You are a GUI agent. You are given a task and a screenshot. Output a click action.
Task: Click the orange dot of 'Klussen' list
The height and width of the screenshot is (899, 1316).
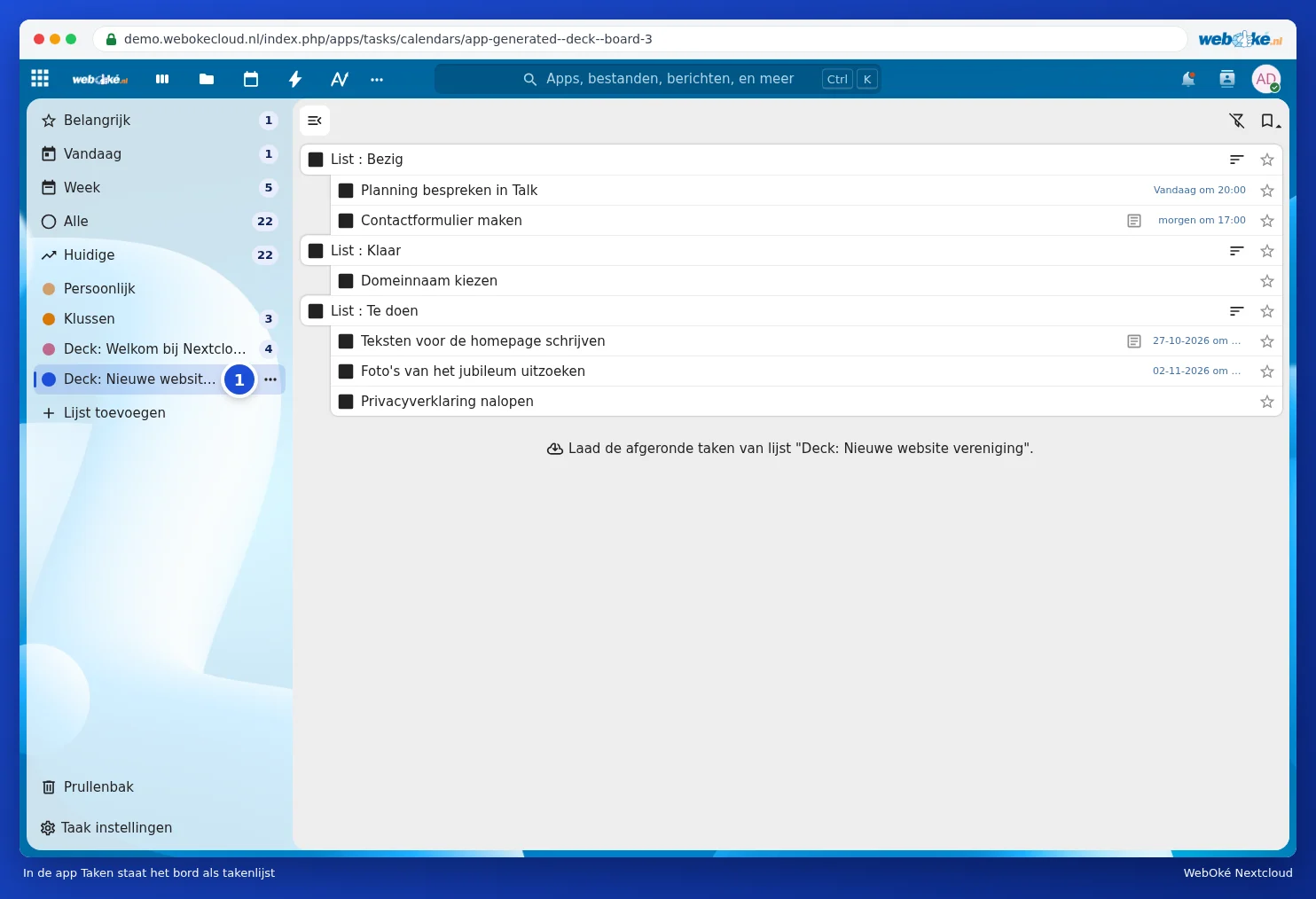pyautogui.click(x=49, y=319)
